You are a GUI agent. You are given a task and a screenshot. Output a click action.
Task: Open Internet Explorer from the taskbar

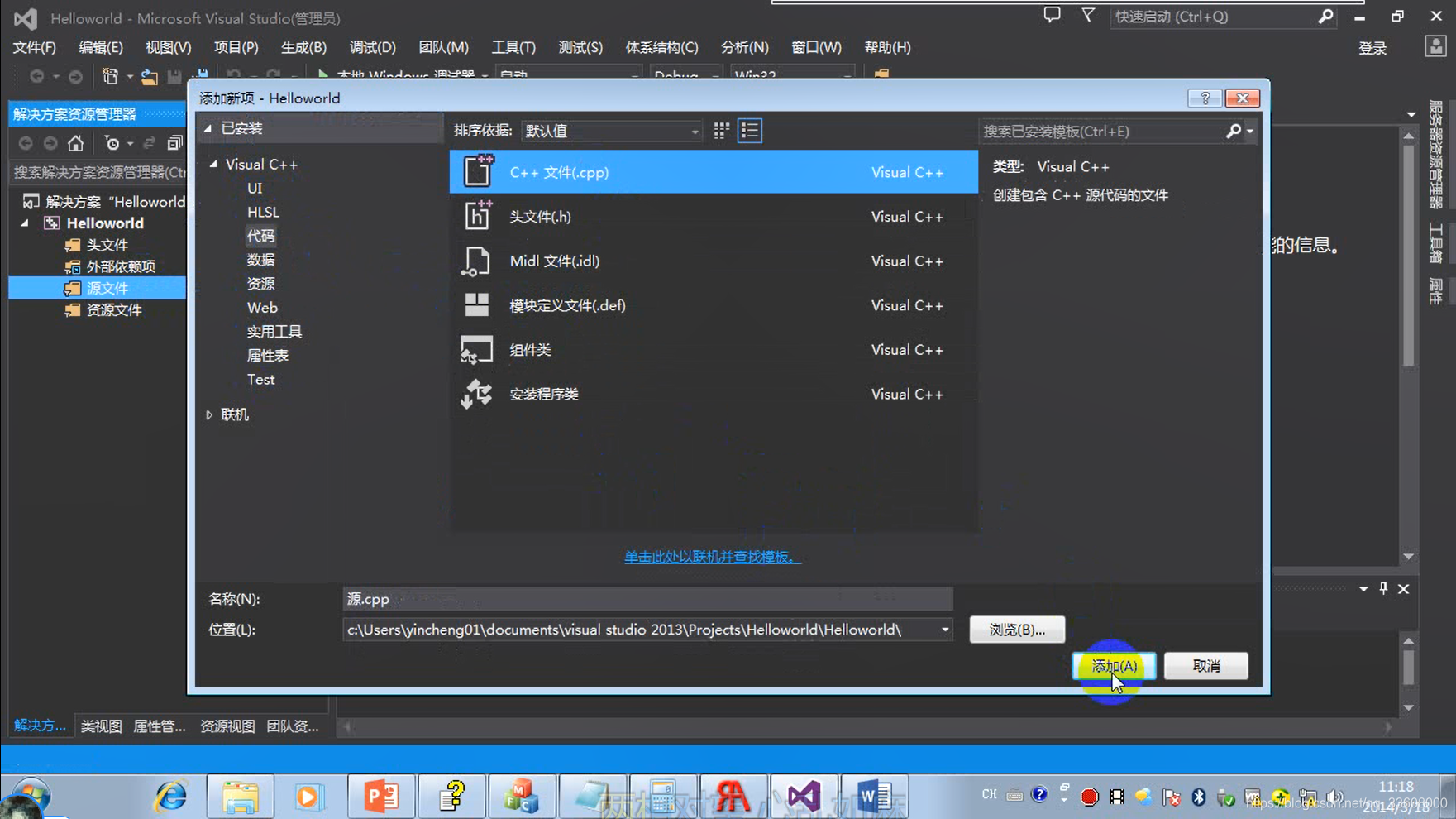[x=171, y=797]
